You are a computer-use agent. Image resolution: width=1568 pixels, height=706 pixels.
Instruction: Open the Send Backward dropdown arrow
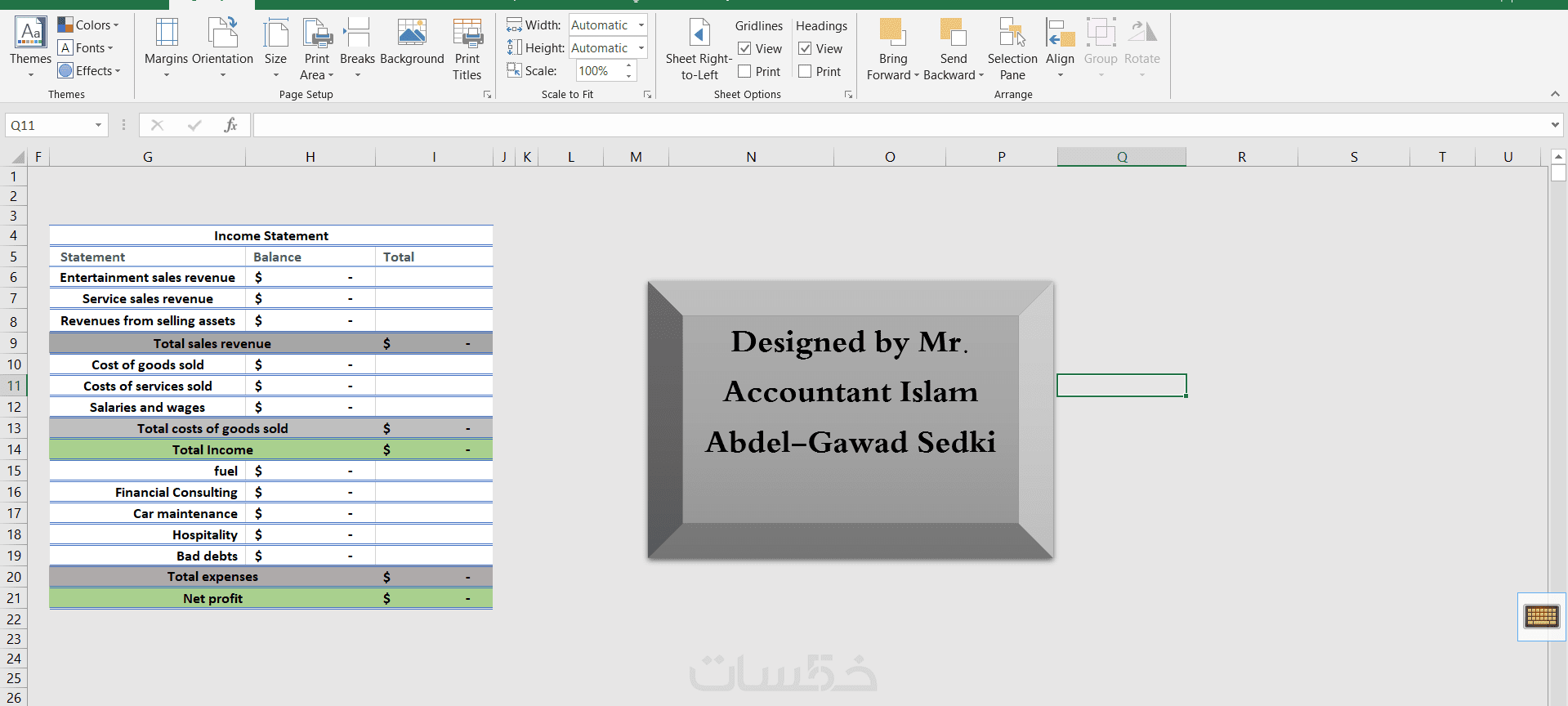[981, 76]
